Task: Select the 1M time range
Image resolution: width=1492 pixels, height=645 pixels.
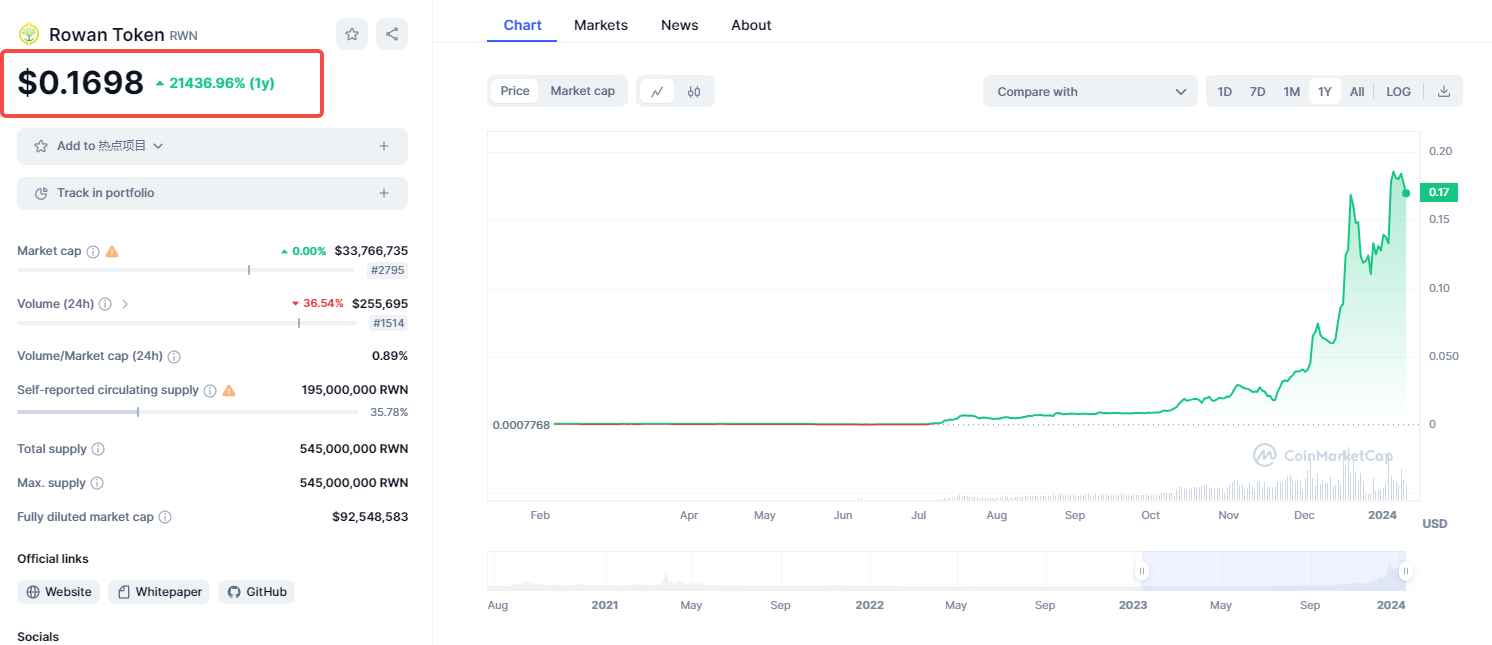Action: (x=1292, y=91)
